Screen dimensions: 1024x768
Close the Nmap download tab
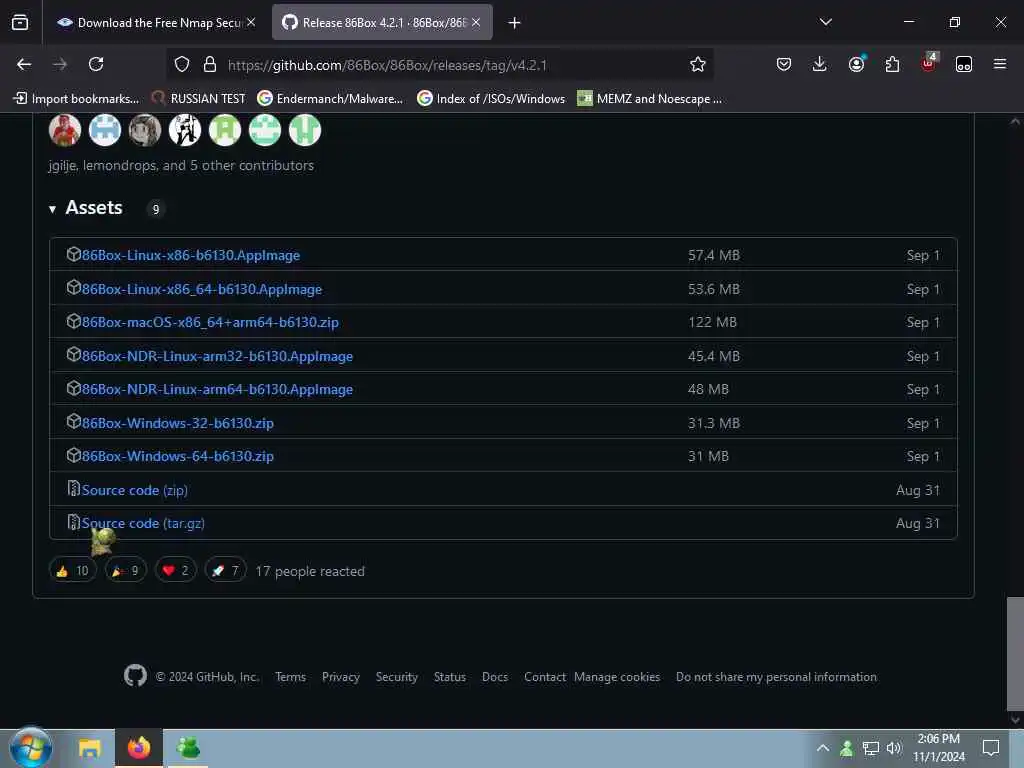point(251,22)
